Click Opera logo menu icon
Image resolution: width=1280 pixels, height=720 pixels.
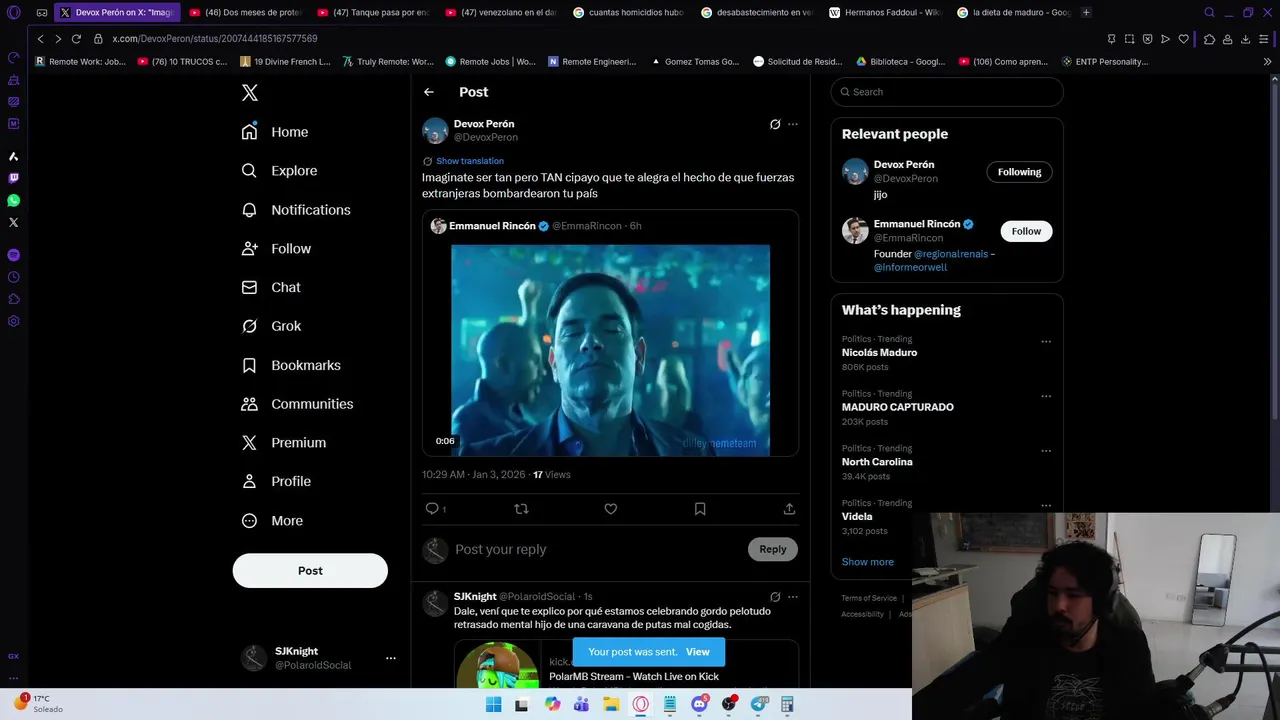click(x=13, y=13)
